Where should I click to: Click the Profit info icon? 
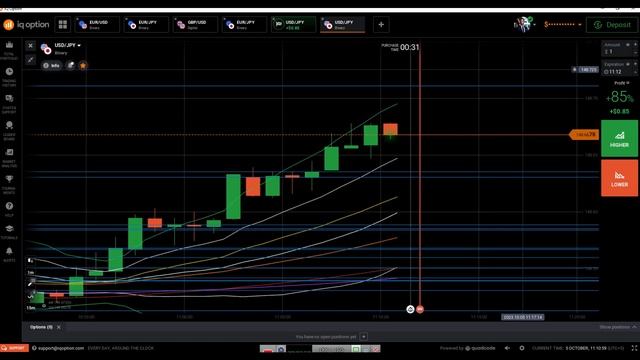point(628,83)
